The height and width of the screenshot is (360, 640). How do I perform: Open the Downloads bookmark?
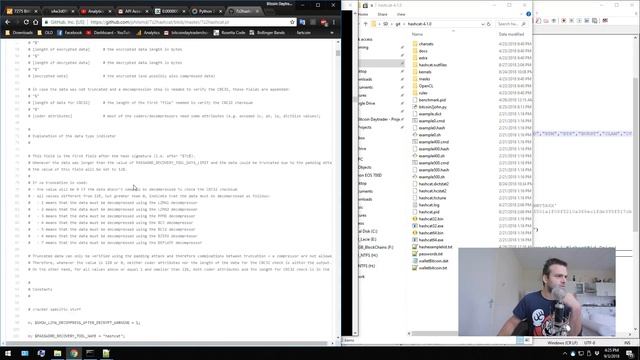(x=19, y=33)
